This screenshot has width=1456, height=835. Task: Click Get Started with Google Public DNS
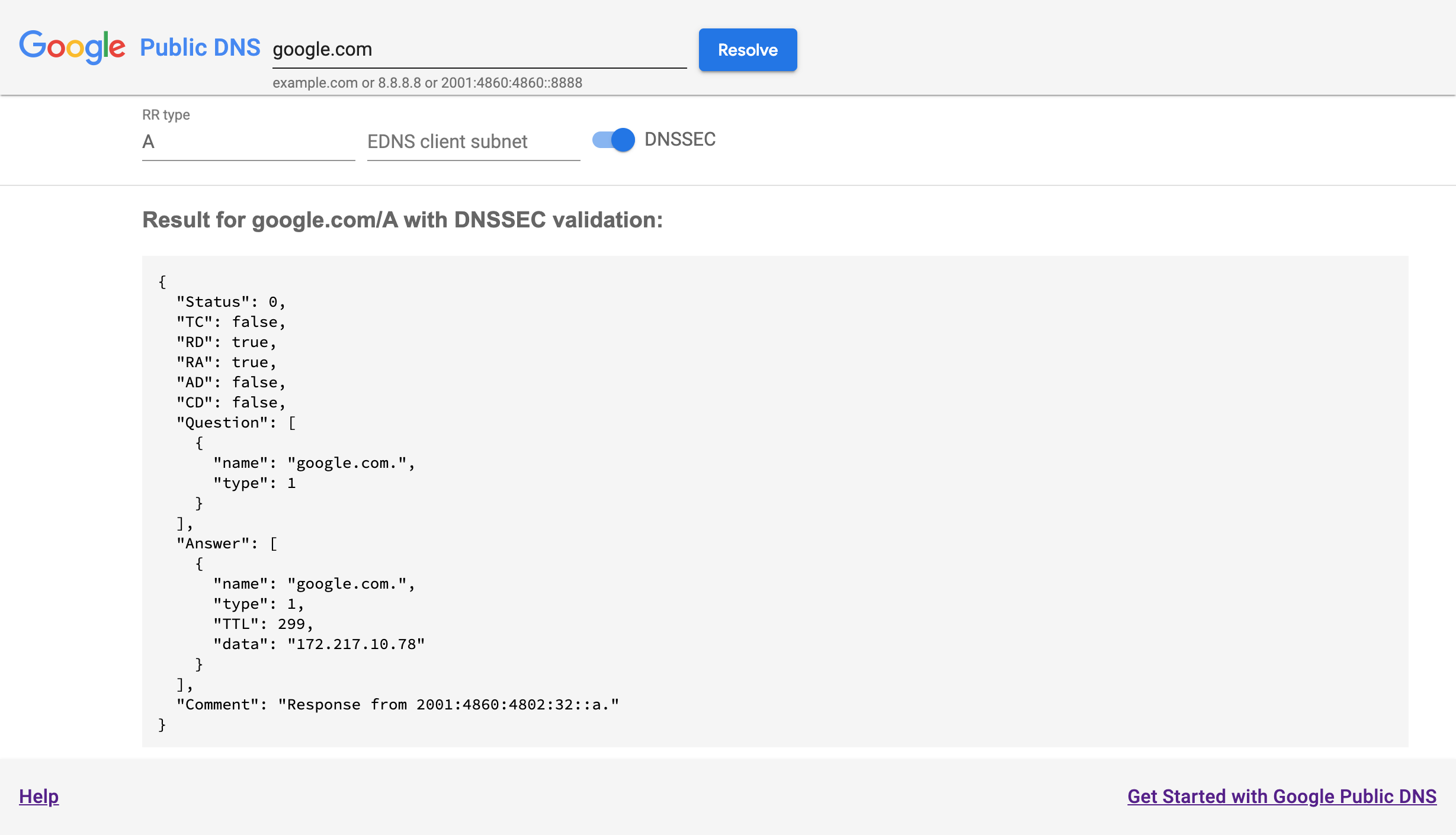pos(1282,796)
